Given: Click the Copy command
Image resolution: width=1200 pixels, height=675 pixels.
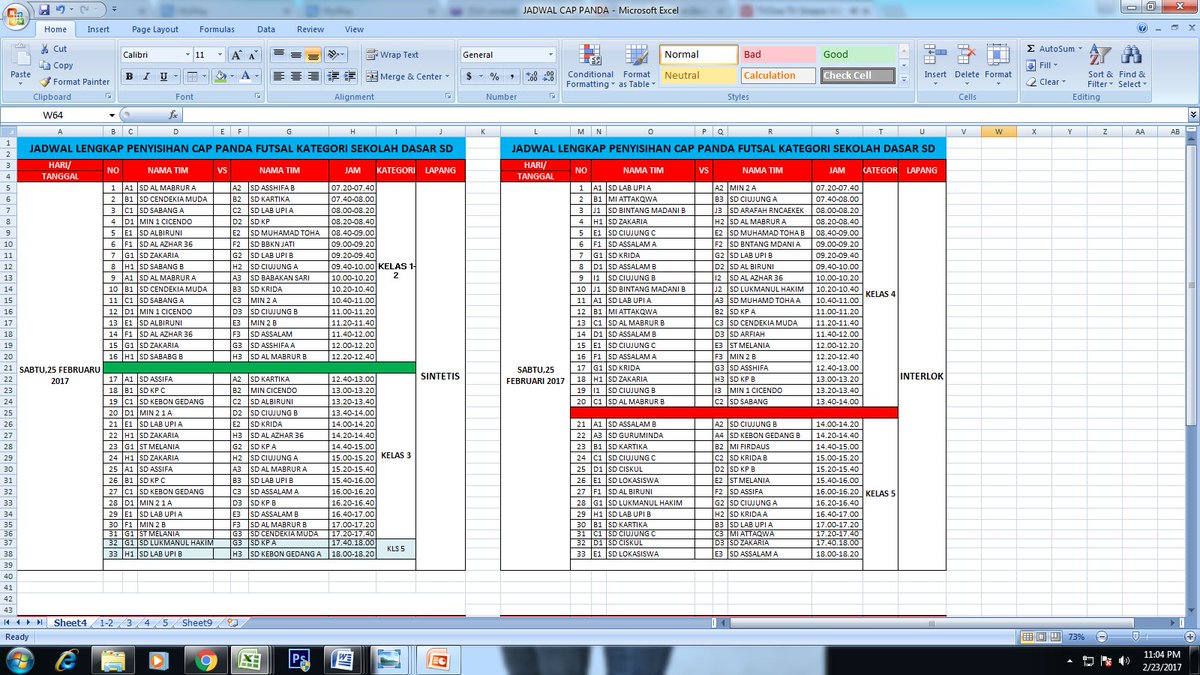Looking at the screenshot, I should pyautogui.click(x=55, y=65).
